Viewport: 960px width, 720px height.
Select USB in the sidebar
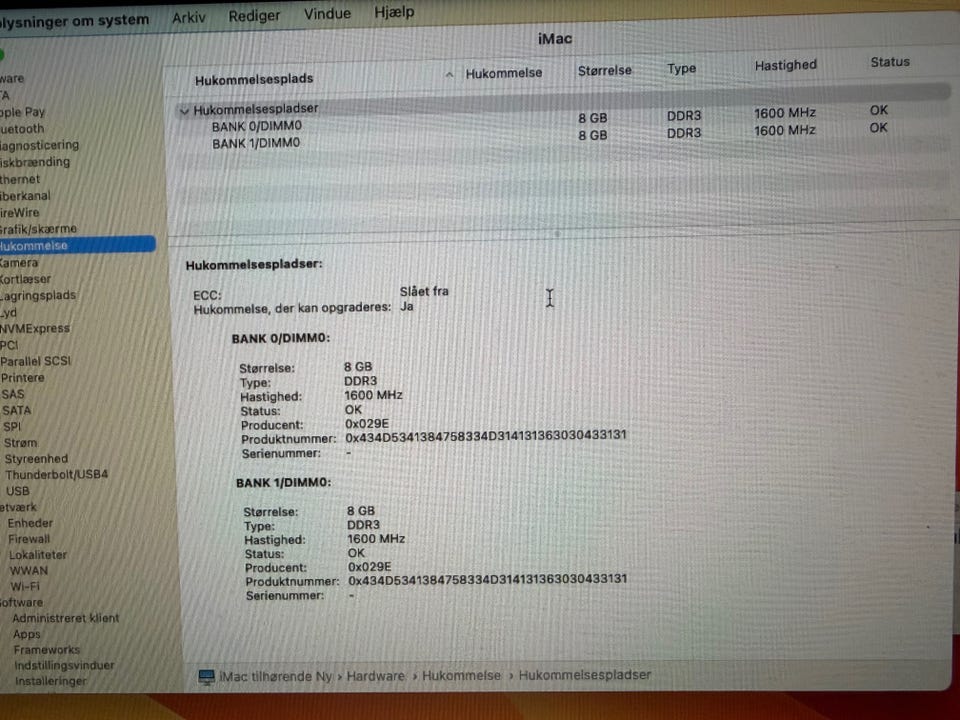point(17,490)
